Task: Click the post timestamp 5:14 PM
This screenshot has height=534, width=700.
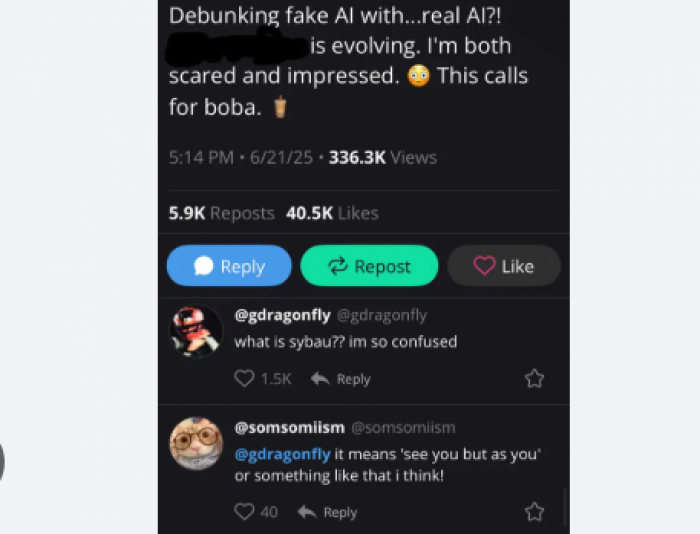Action: [x=201, y=157]
